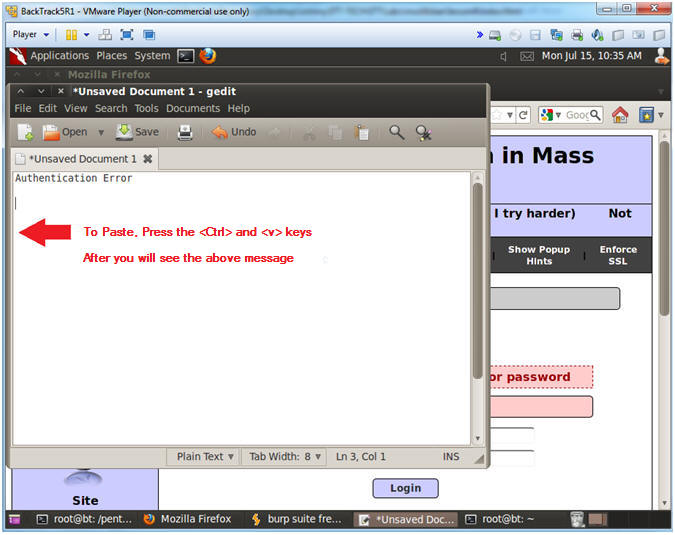The width and height of the screenshot is (675, 535).
Task: Click the Redo arrow icon
Action: pos(275,133)
